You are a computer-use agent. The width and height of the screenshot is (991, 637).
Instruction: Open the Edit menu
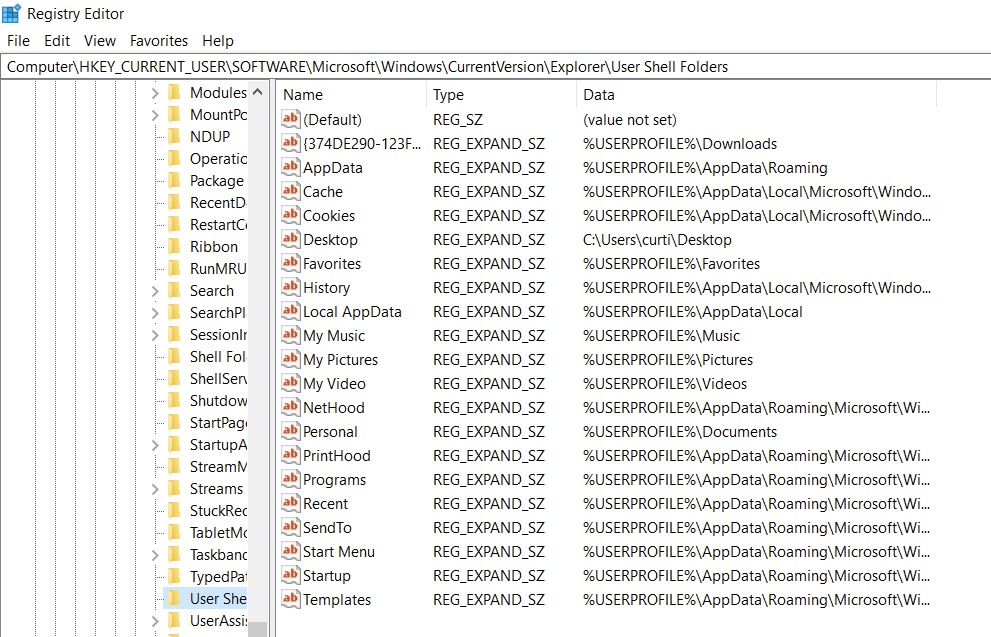pyautogui.click(x=56, y=40)
